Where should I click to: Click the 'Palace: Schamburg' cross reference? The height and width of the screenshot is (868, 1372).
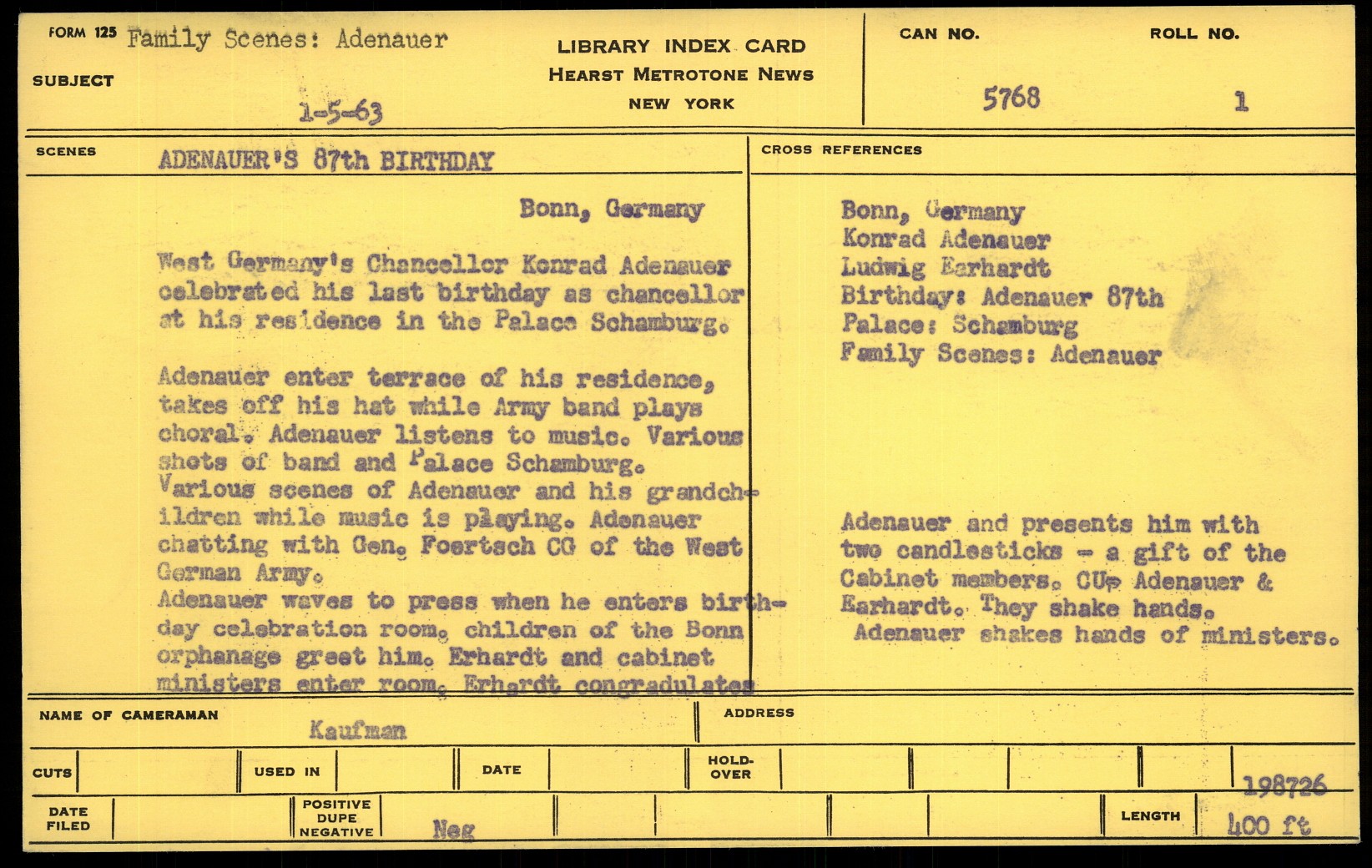[959, 324]
